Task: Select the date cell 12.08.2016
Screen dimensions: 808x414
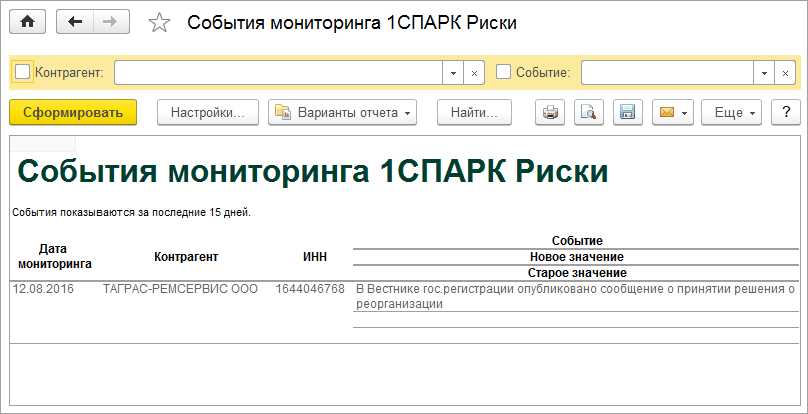Action: tap(43, 289)
